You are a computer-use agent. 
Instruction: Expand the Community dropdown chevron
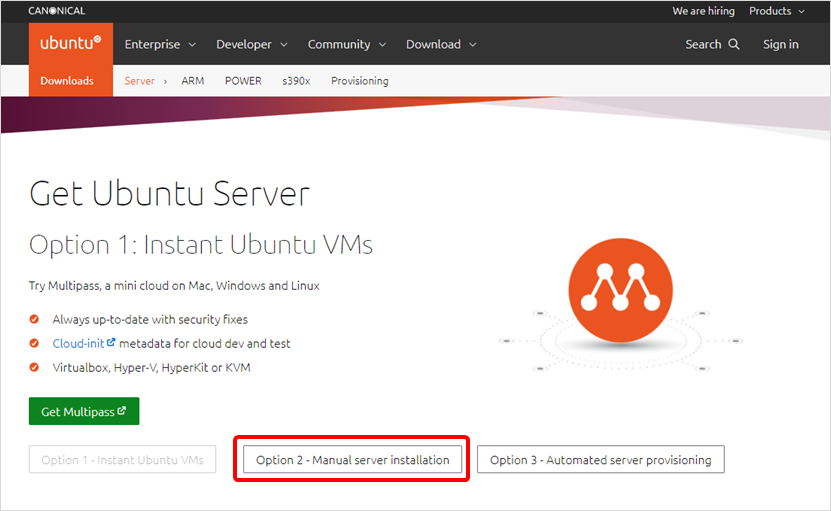[383, 45]
